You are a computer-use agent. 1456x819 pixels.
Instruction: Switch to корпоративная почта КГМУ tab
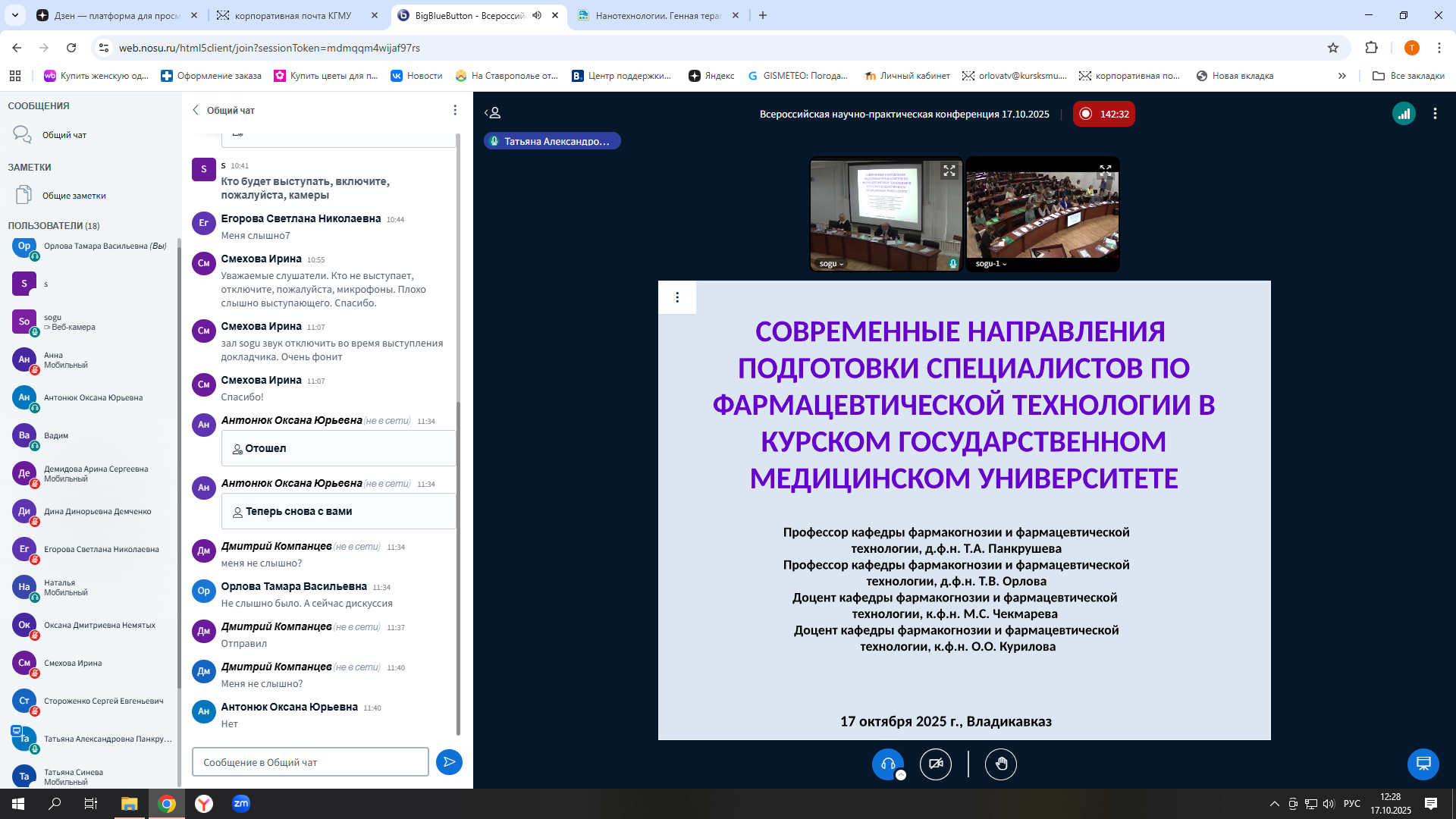pos(293,15)
